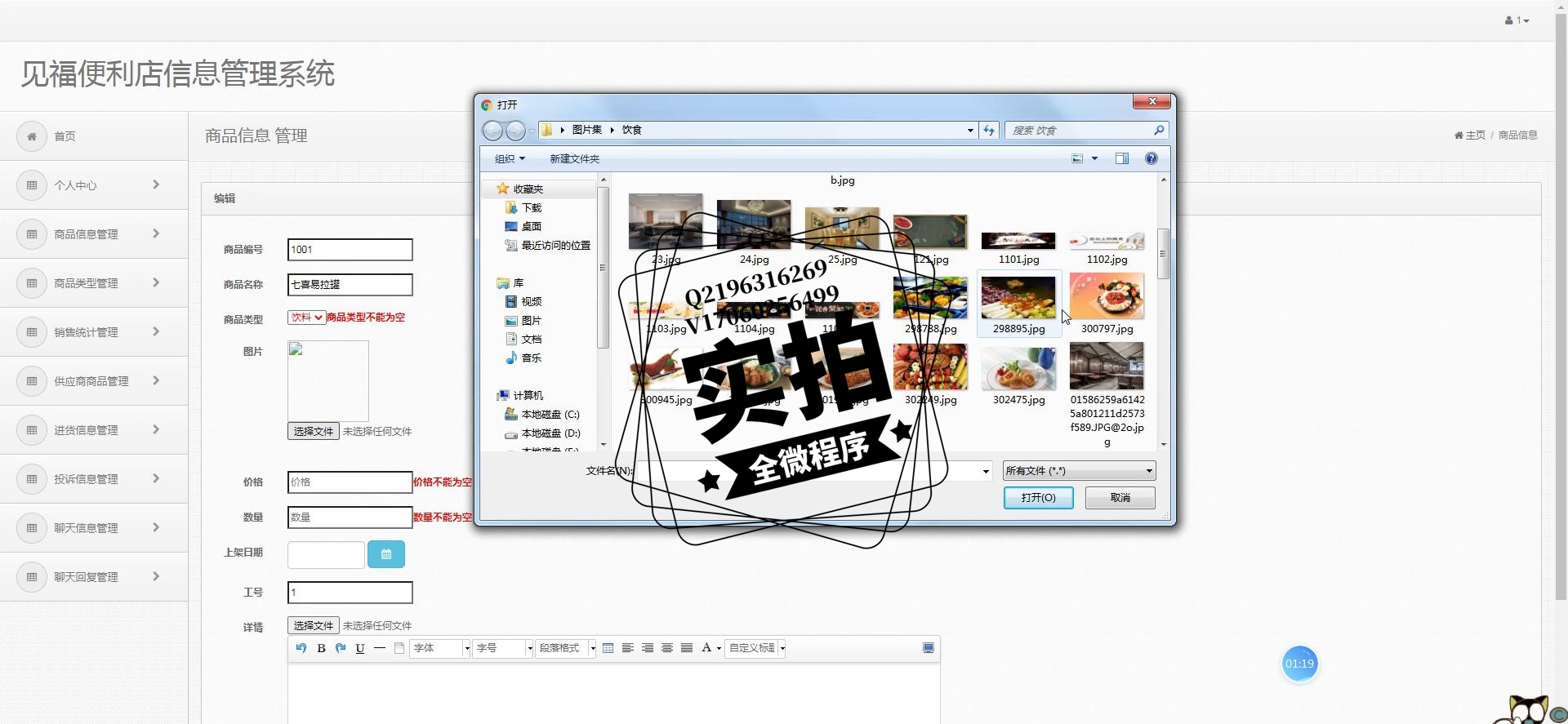Click the blank page template icon in editor
1568x724 pixels.
pos(399,648)
